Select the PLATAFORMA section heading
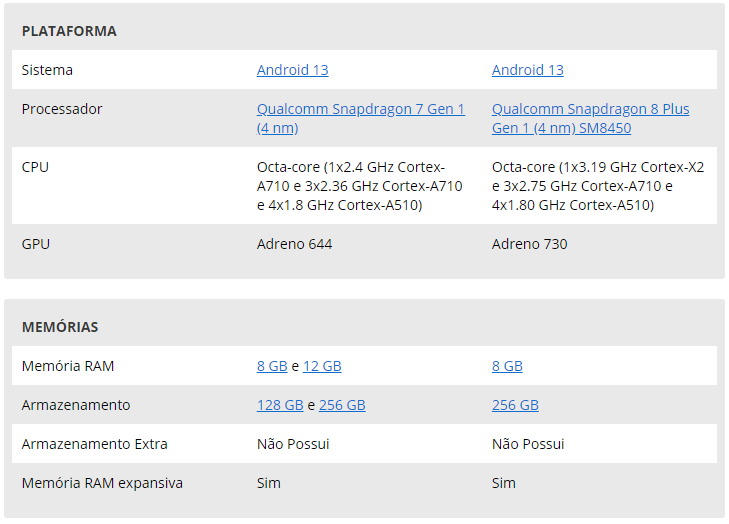Viewport: 729px width, 524px height. [69, 31]
